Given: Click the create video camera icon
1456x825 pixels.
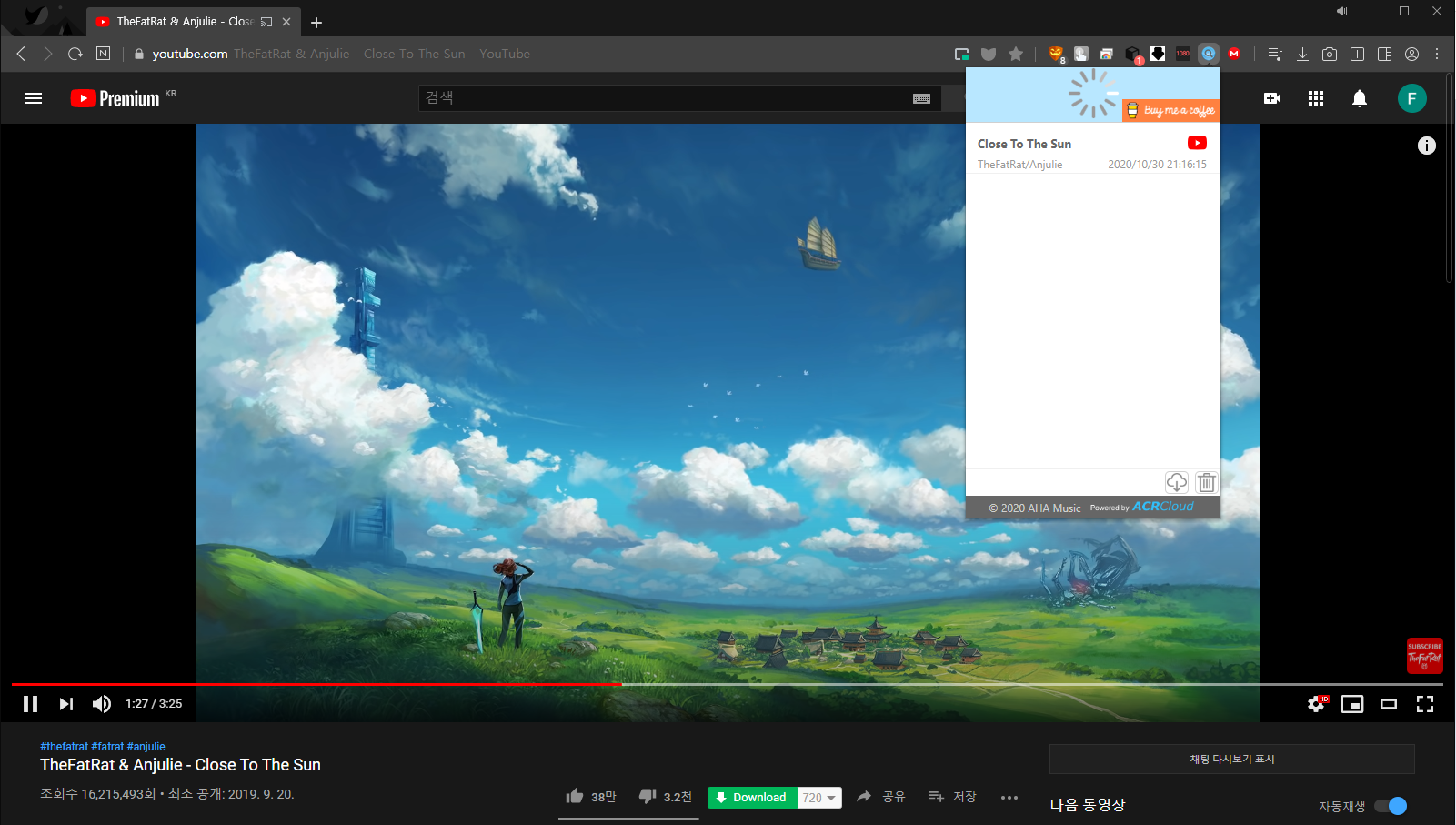Looking at the screenshot, I should tap(1272, 98).
